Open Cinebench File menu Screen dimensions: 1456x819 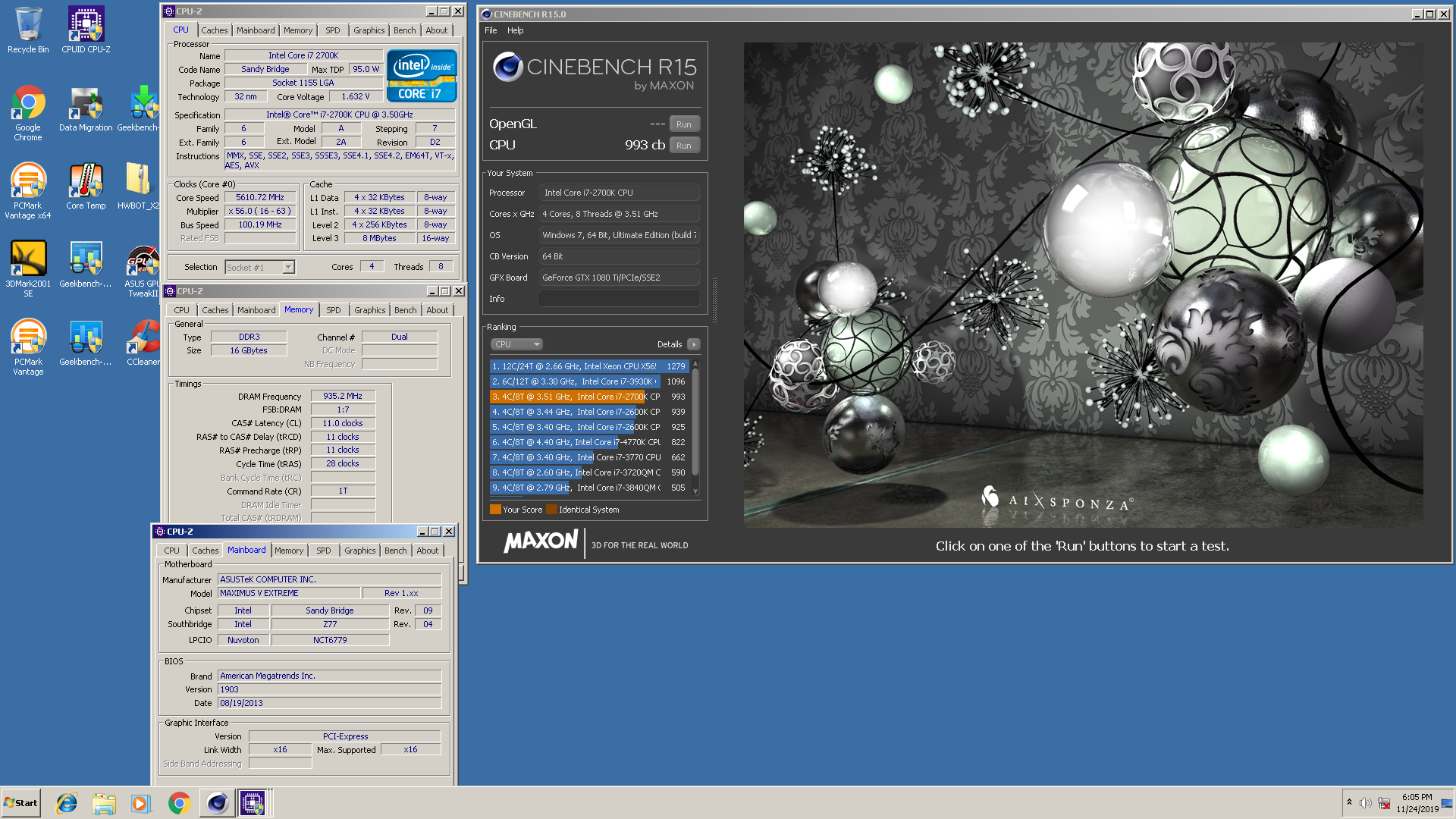point(491,30)
